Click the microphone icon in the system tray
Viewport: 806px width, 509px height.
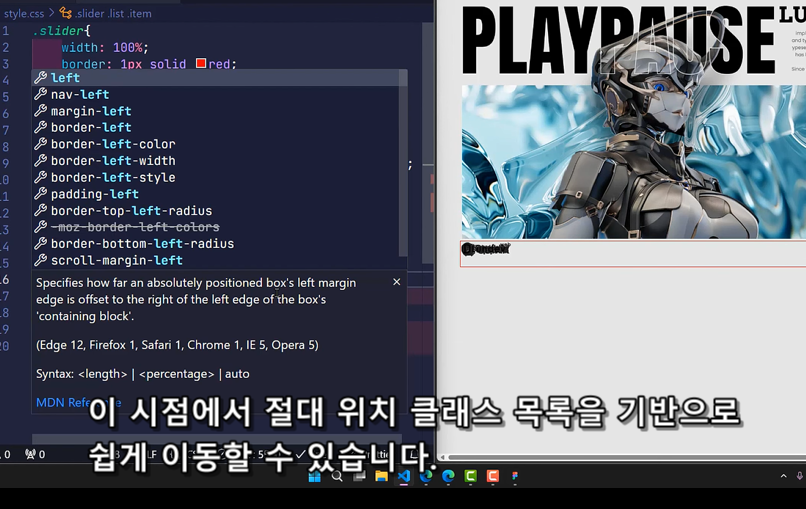pos(800,476)
